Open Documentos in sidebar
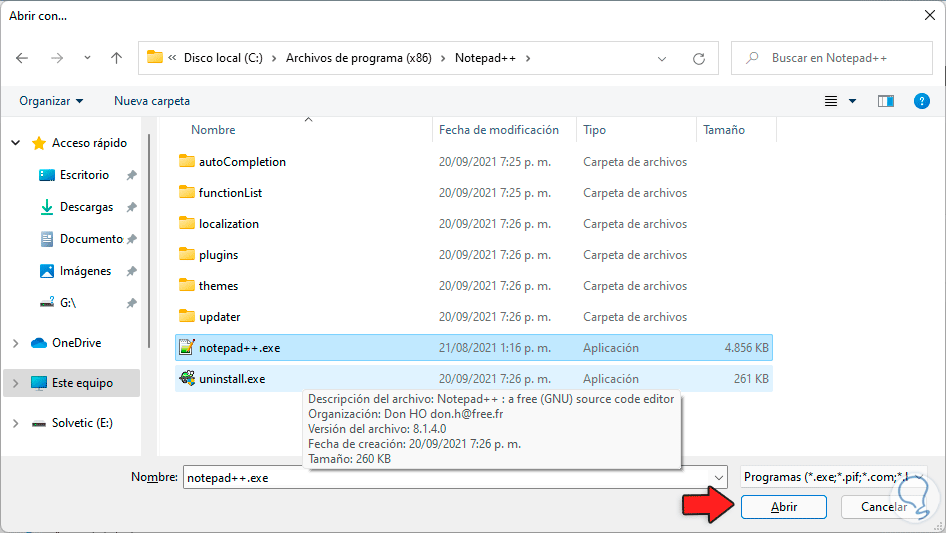 [x=91, y=239]
